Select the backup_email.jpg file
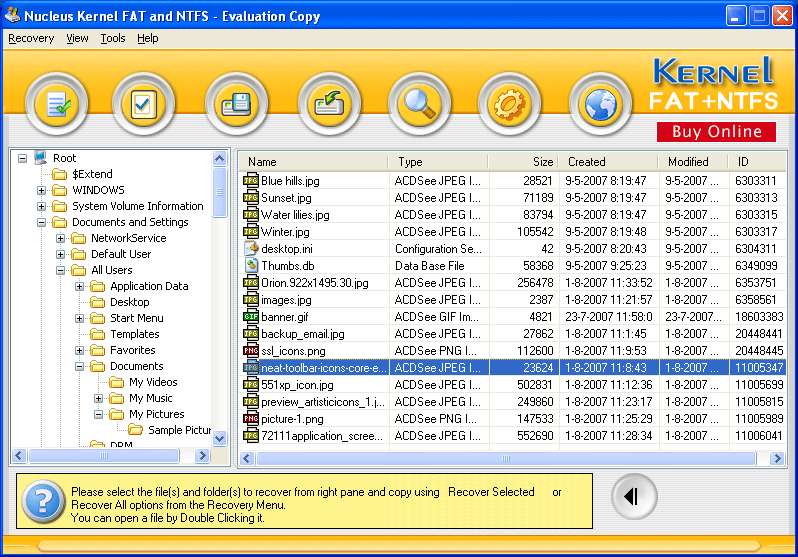798x557 pixels. (x=512, y=334)
